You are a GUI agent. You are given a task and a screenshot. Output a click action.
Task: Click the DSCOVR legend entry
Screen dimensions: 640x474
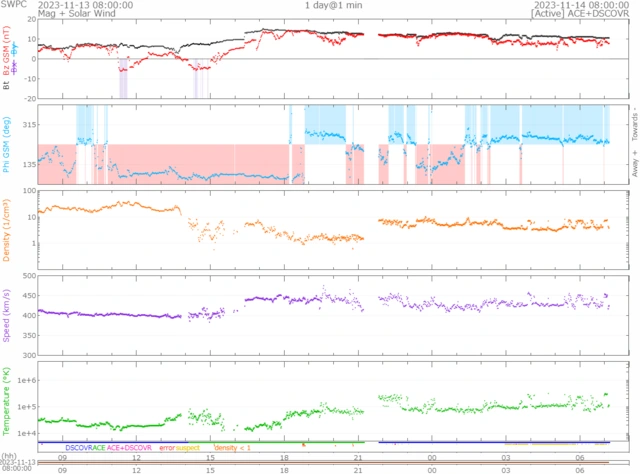[79, 448]
